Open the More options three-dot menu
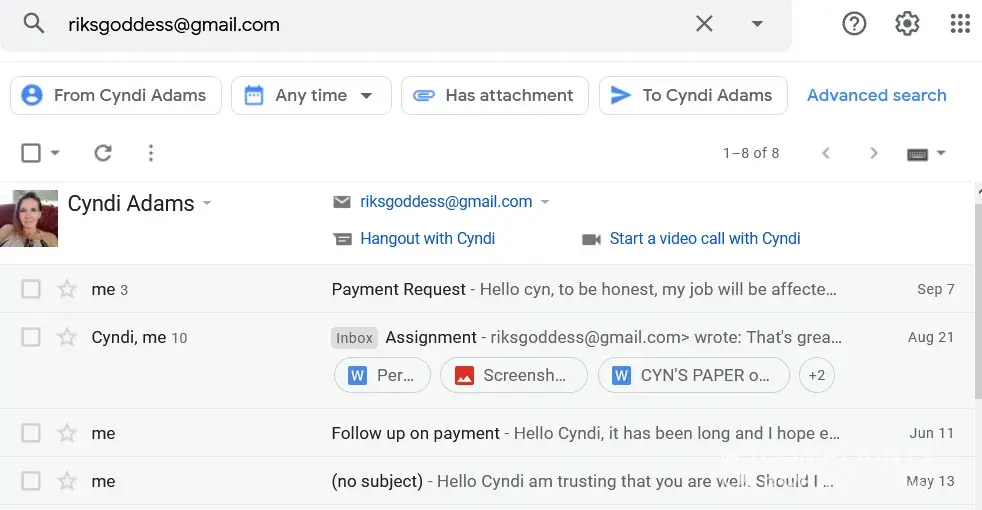982x510 pixels. point(151,153)
